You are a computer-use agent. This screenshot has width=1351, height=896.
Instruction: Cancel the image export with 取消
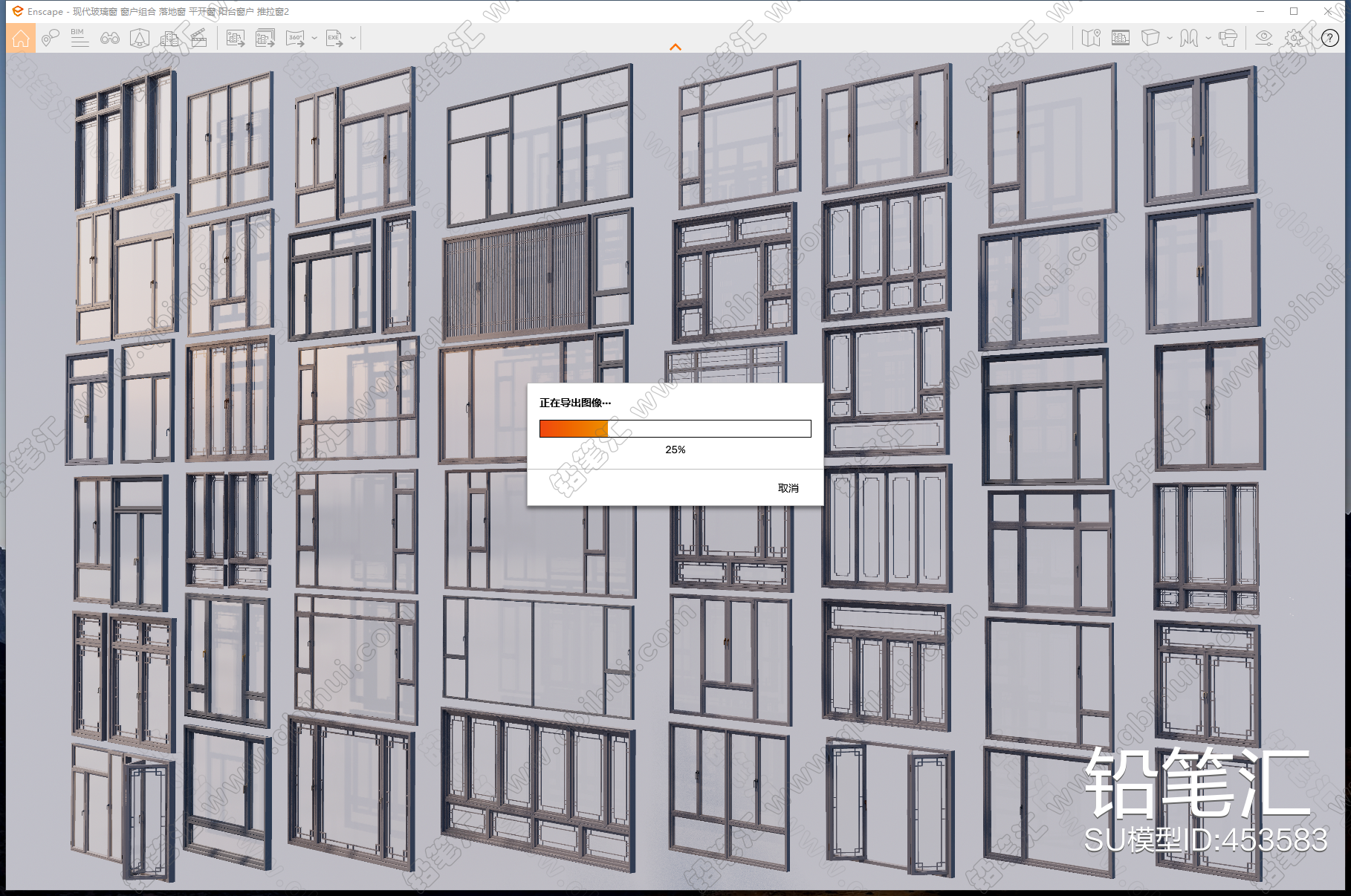click(788, 488)
